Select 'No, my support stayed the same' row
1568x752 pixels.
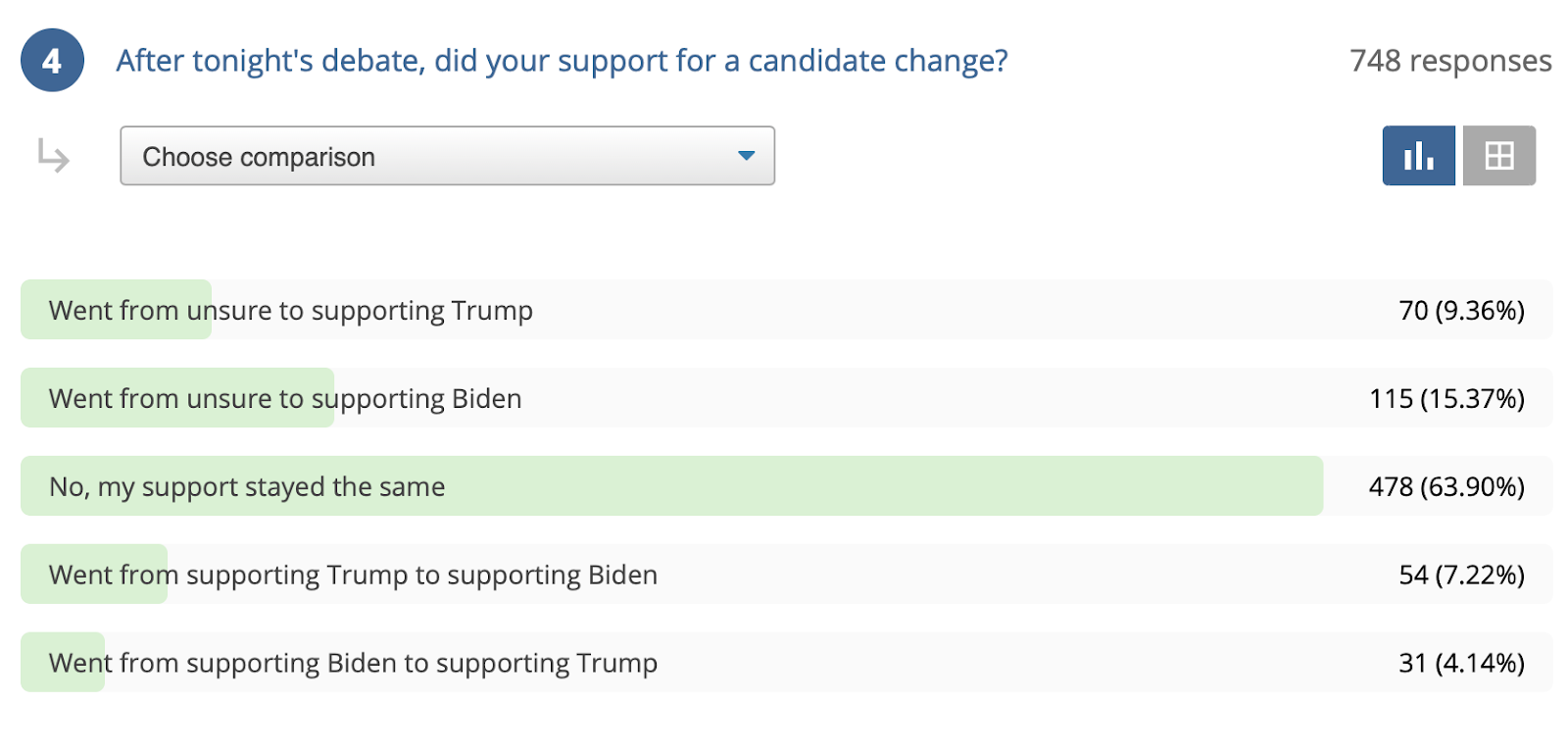click(x=786, y=486)
